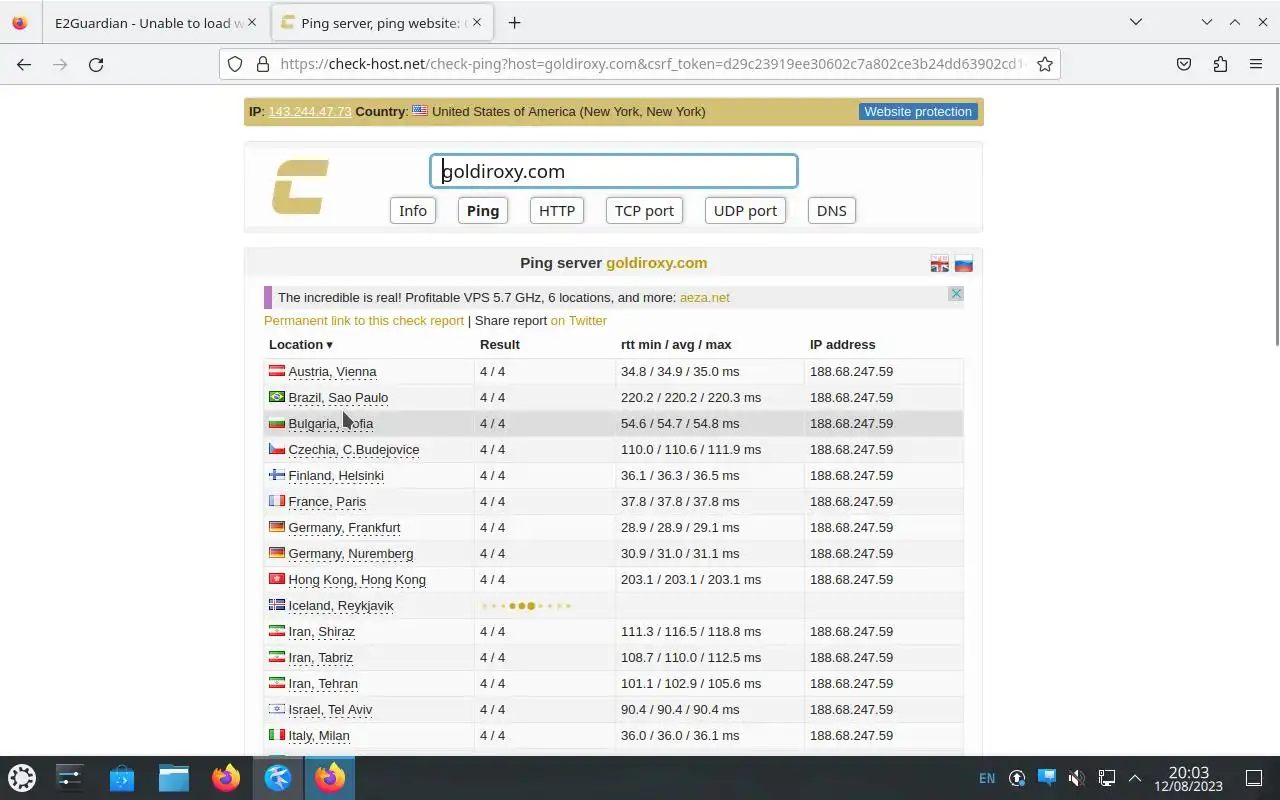Open the Hong Kong, Hong Kong node link

(x=357, y=580)
